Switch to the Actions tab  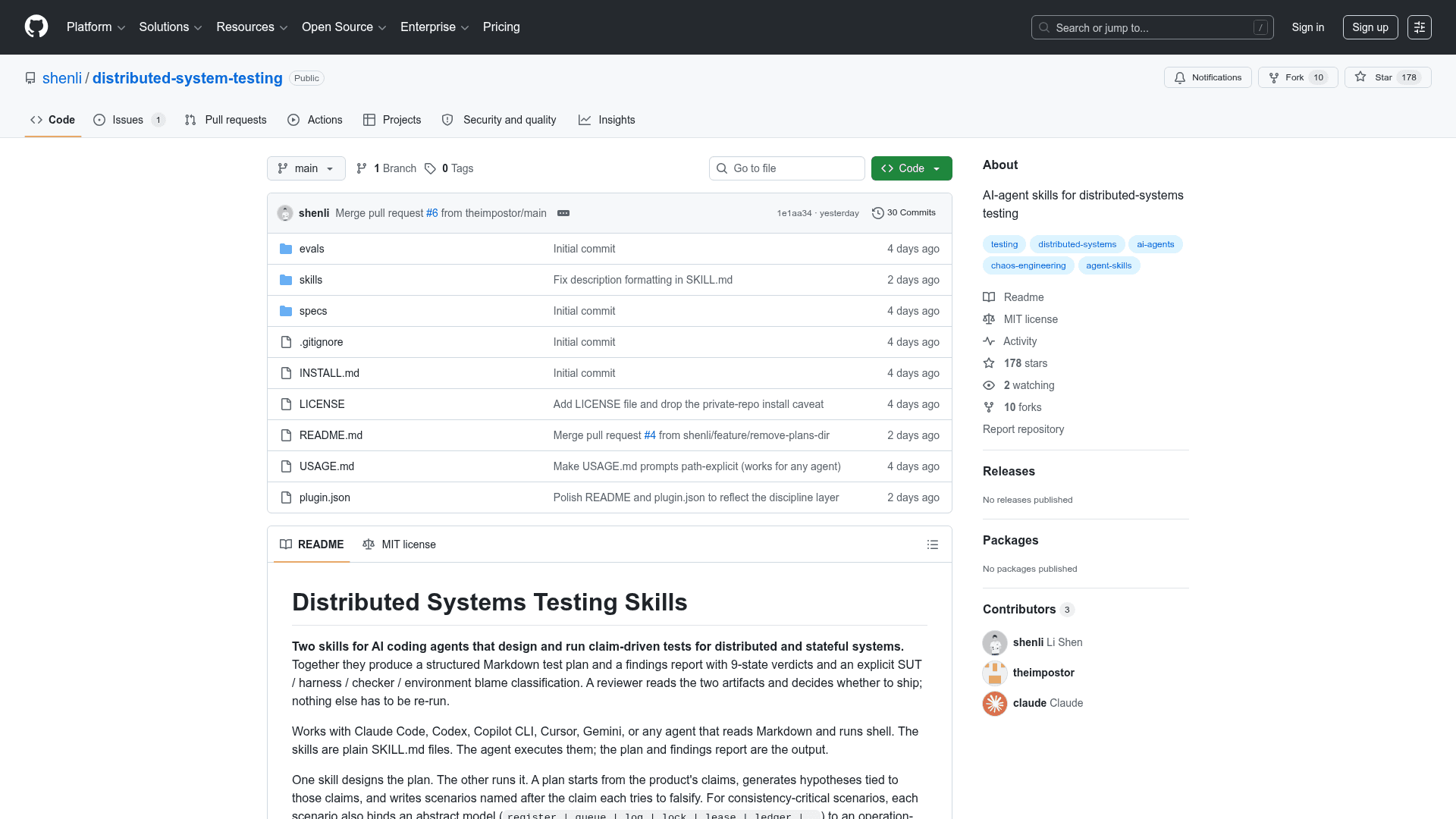(x=315, y=120)
